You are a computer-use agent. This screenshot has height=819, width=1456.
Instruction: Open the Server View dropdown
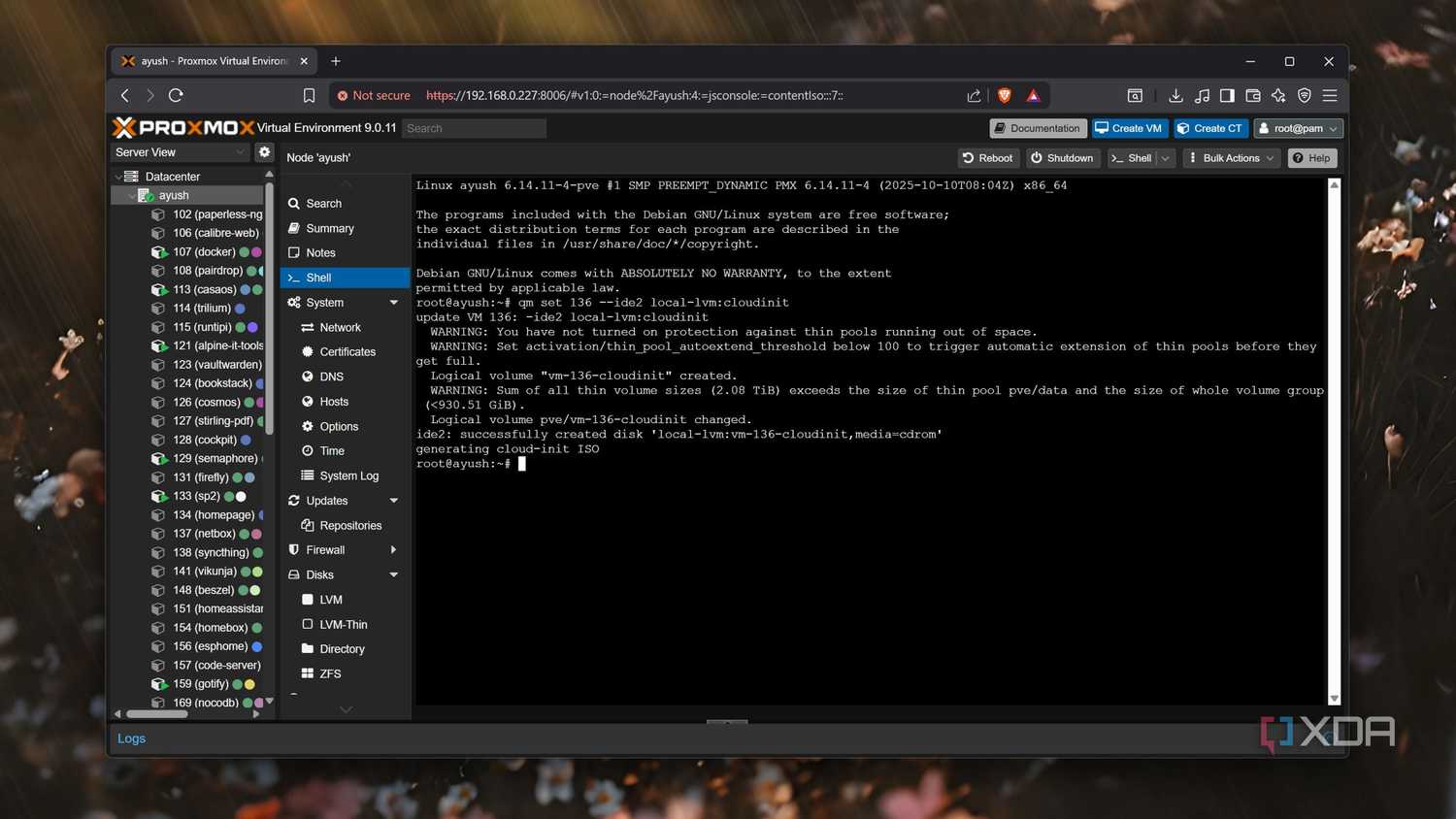(x=181, y=152)
